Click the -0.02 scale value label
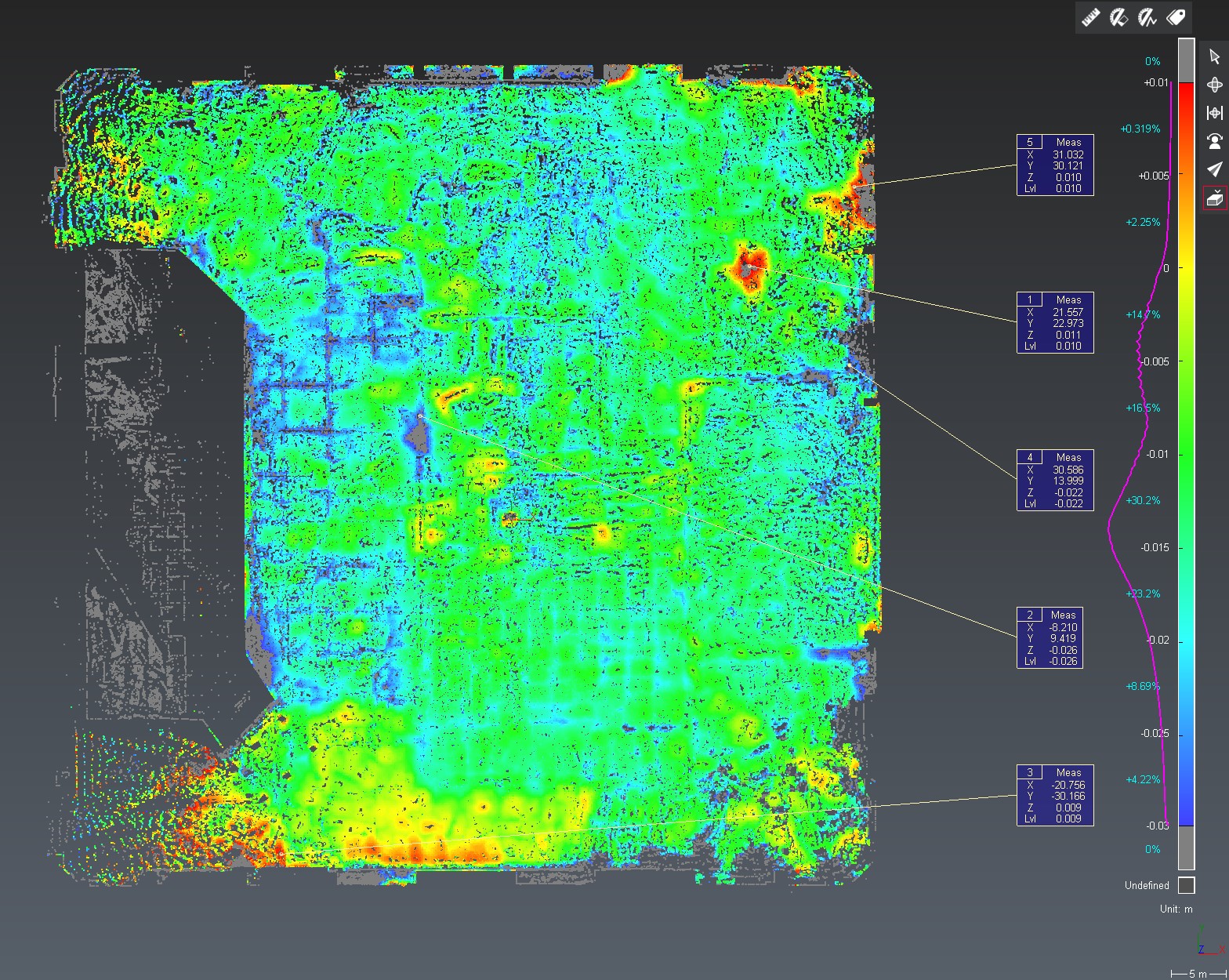This screenshot has height=980, width=1229. click(x=1158, y=640)
